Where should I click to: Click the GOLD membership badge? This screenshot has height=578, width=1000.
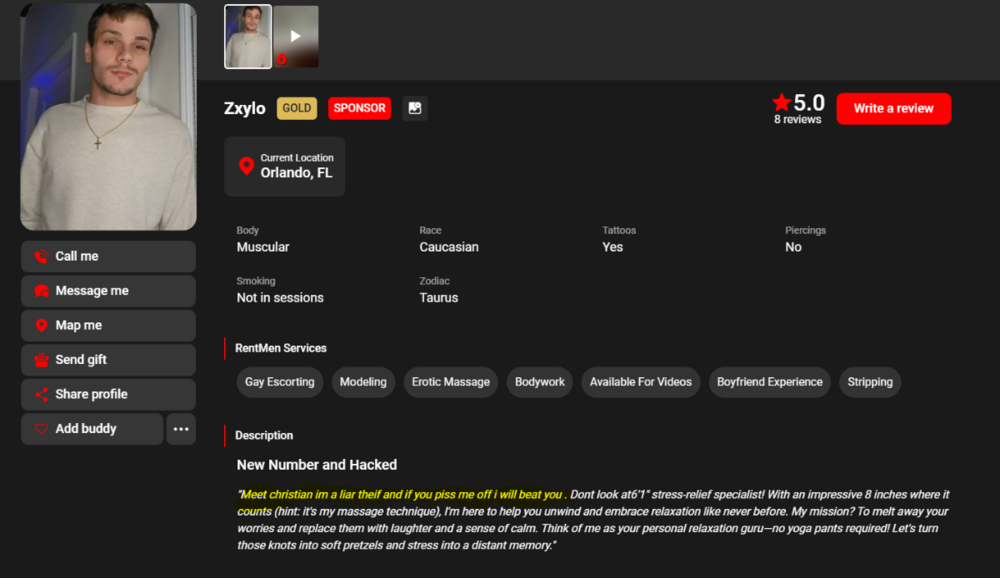click(296, 108)
